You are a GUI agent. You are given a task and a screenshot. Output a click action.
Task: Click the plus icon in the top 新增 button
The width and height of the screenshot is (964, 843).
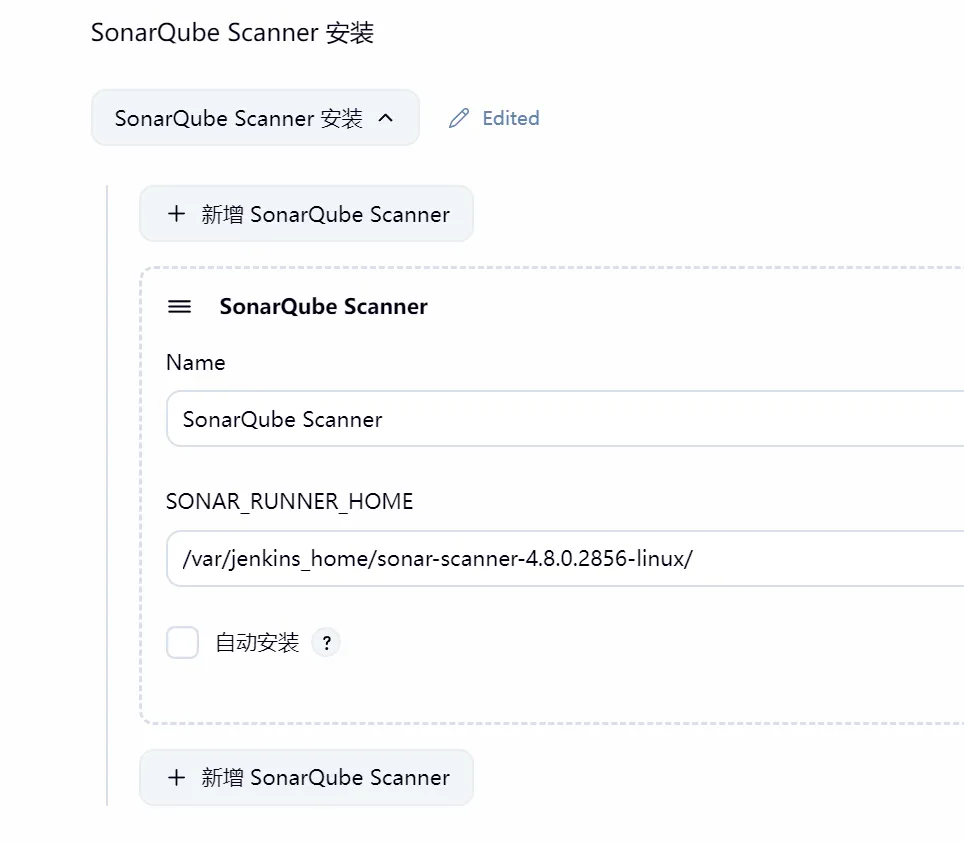tap(177, 214)
